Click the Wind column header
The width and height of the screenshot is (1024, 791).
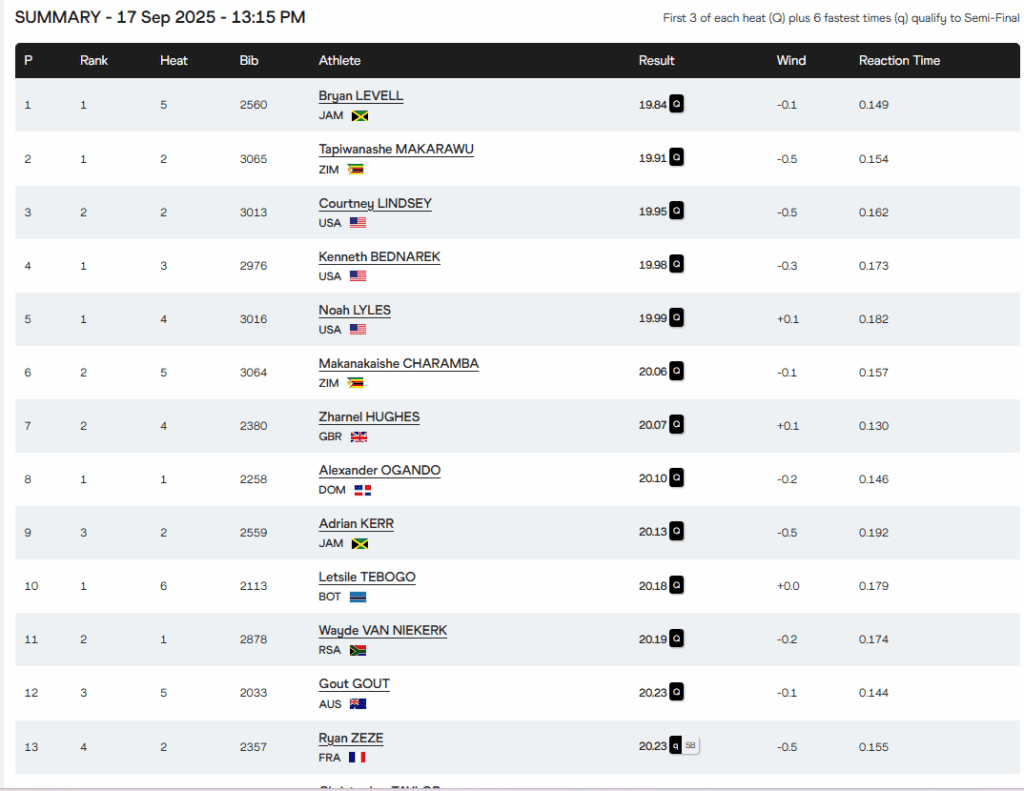pyautogui.click(x=791, y=61)
